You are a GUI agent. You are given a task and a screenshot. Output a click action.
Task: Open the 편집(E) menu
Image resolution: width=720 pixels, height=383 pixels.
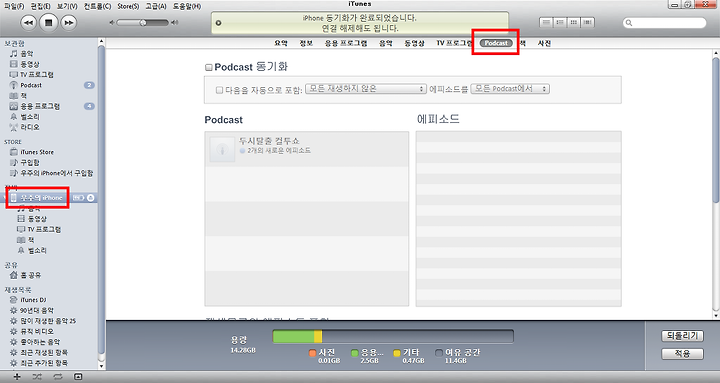coord(40,6)
